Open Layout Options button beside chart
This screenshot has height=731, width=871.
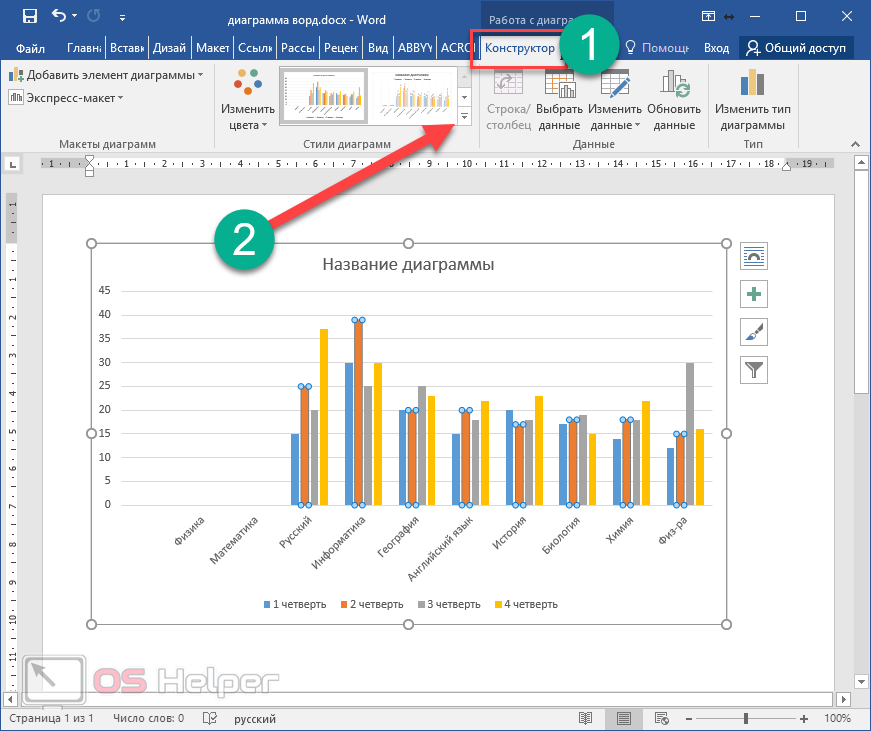click(x=754, y=256)
